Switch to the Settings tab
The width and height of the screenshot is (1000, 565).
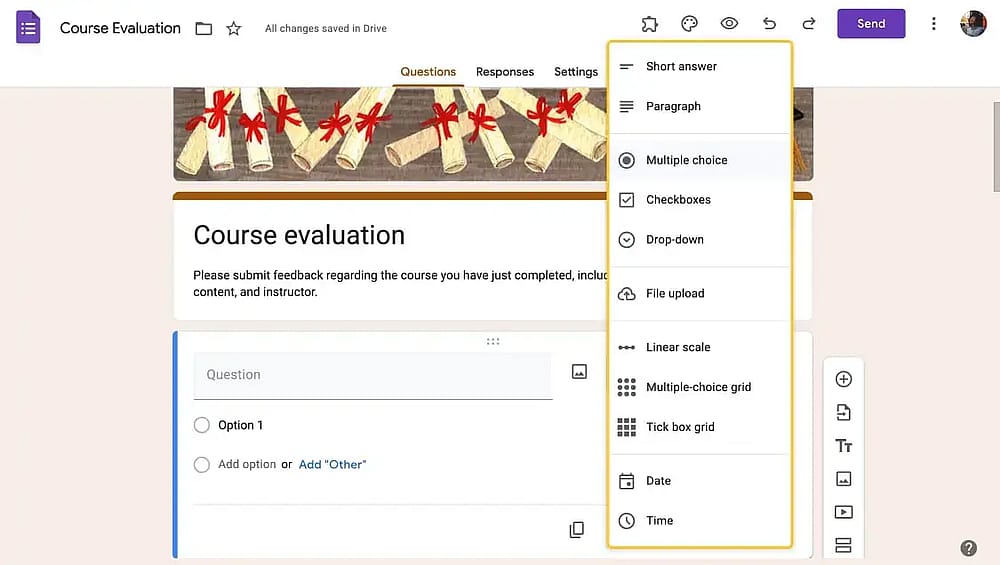tap(576, 72)
